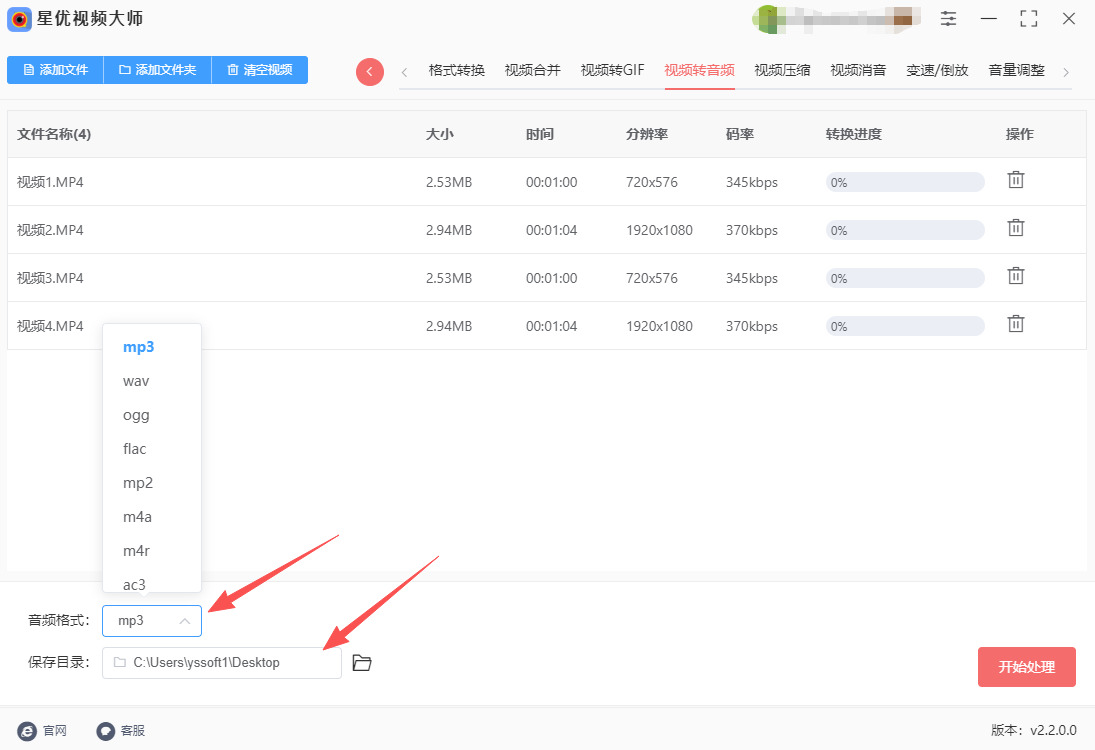Choose m4r from the format list
The width and height of the screenshot is (1095, 750).
[x=152, y=551]
